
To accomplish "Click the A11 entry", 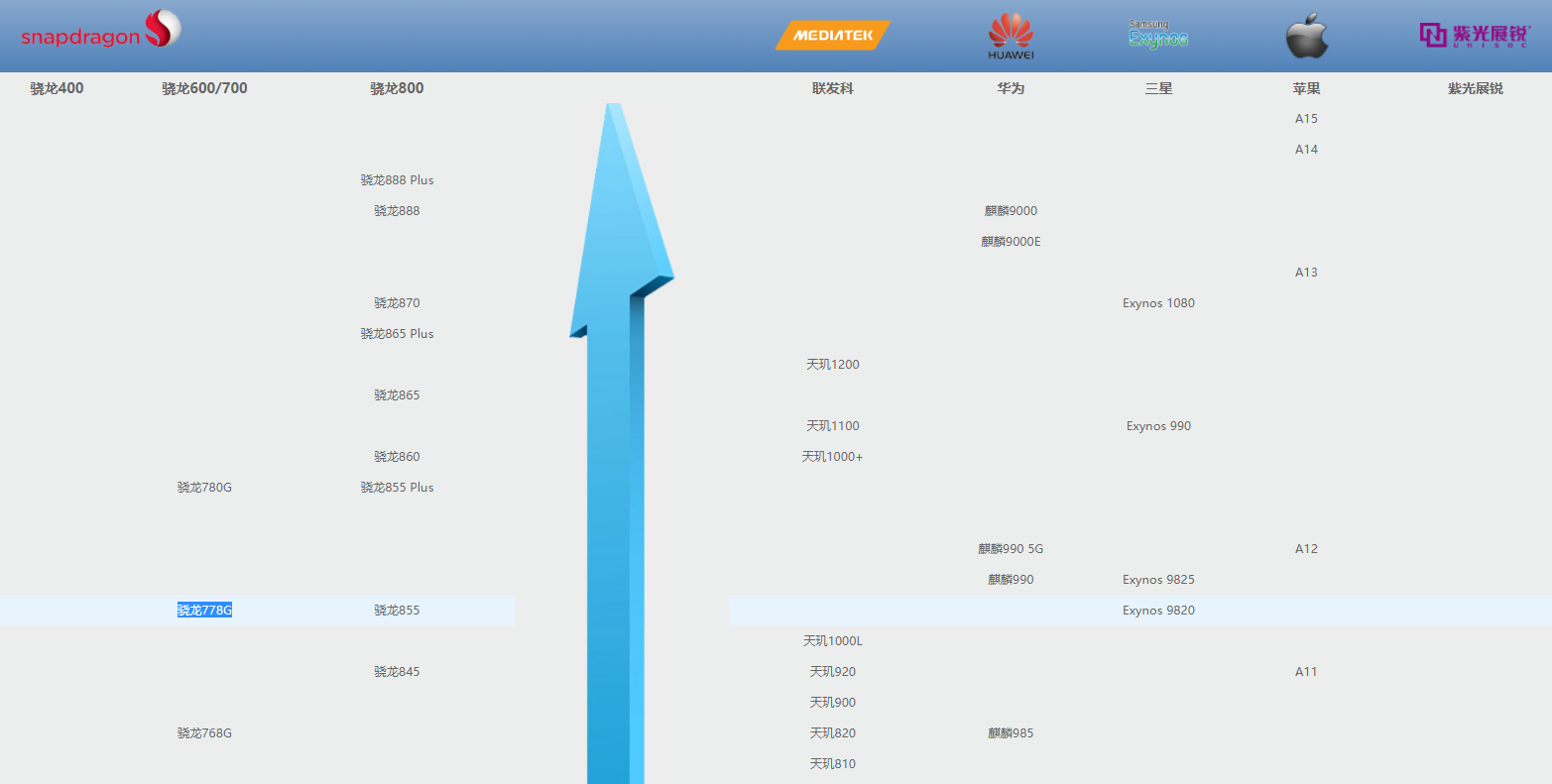I will (1306, 672).
